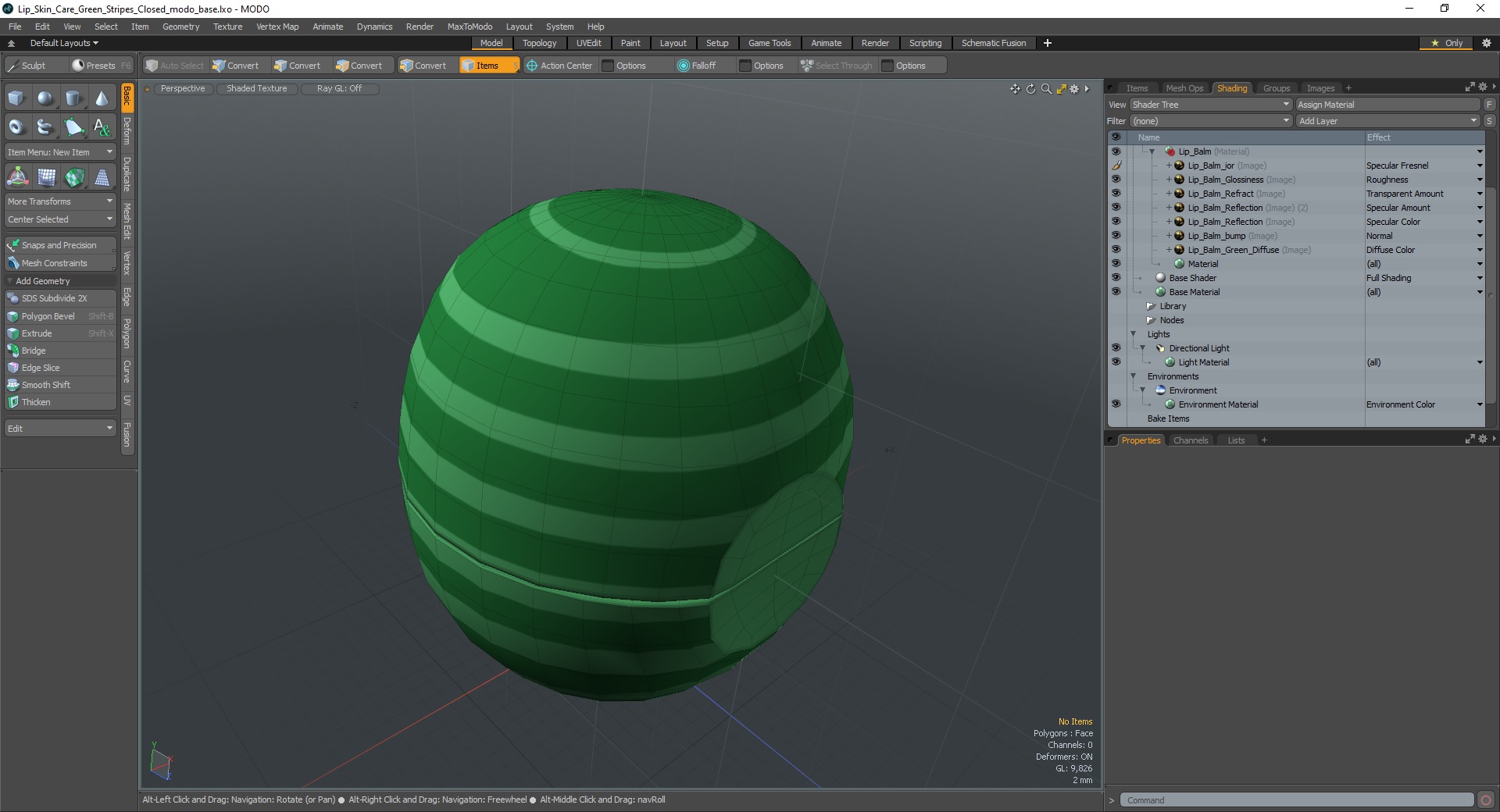Toggle visibility of Lip_Balm material
The image size is (1500, 812).
tap(1116, 151)
